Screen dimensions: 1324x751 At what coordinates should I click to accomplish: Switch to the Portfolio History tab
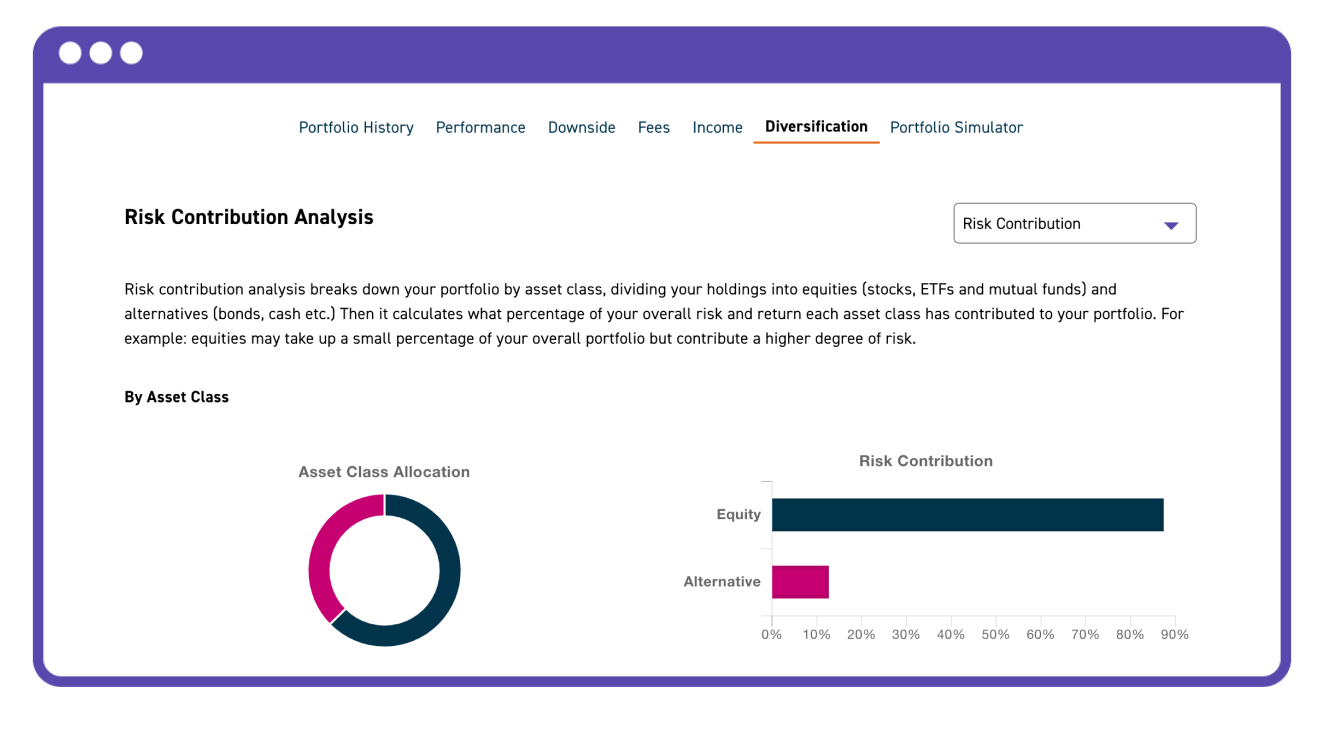pos(356,127)
